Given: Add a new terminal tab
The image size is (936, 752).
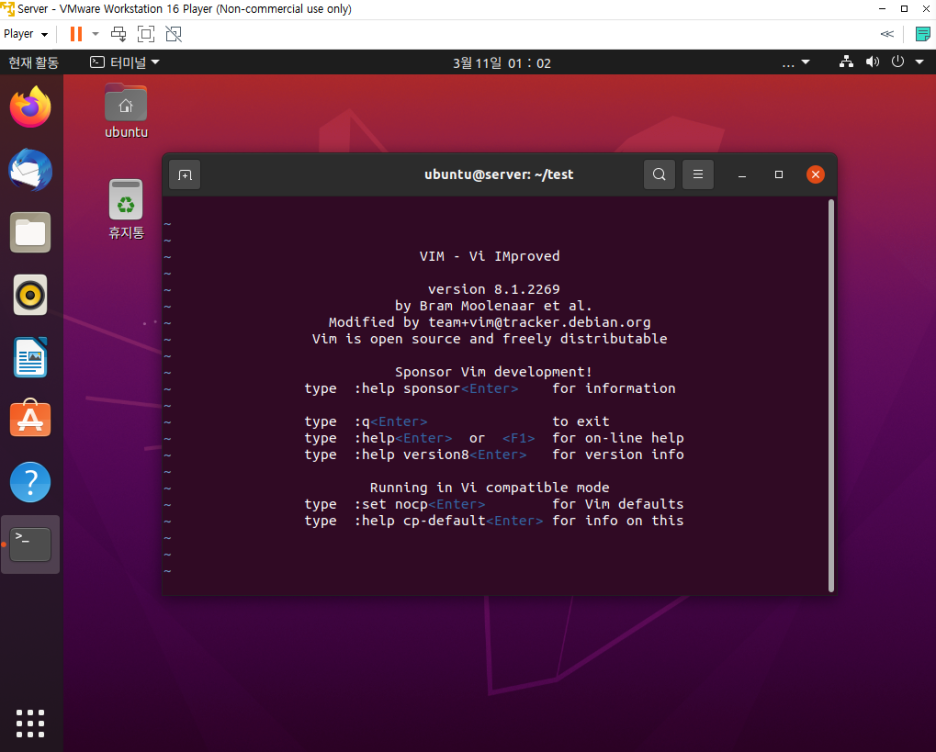Looking at the screenshot, I should (x=184, y=175).
